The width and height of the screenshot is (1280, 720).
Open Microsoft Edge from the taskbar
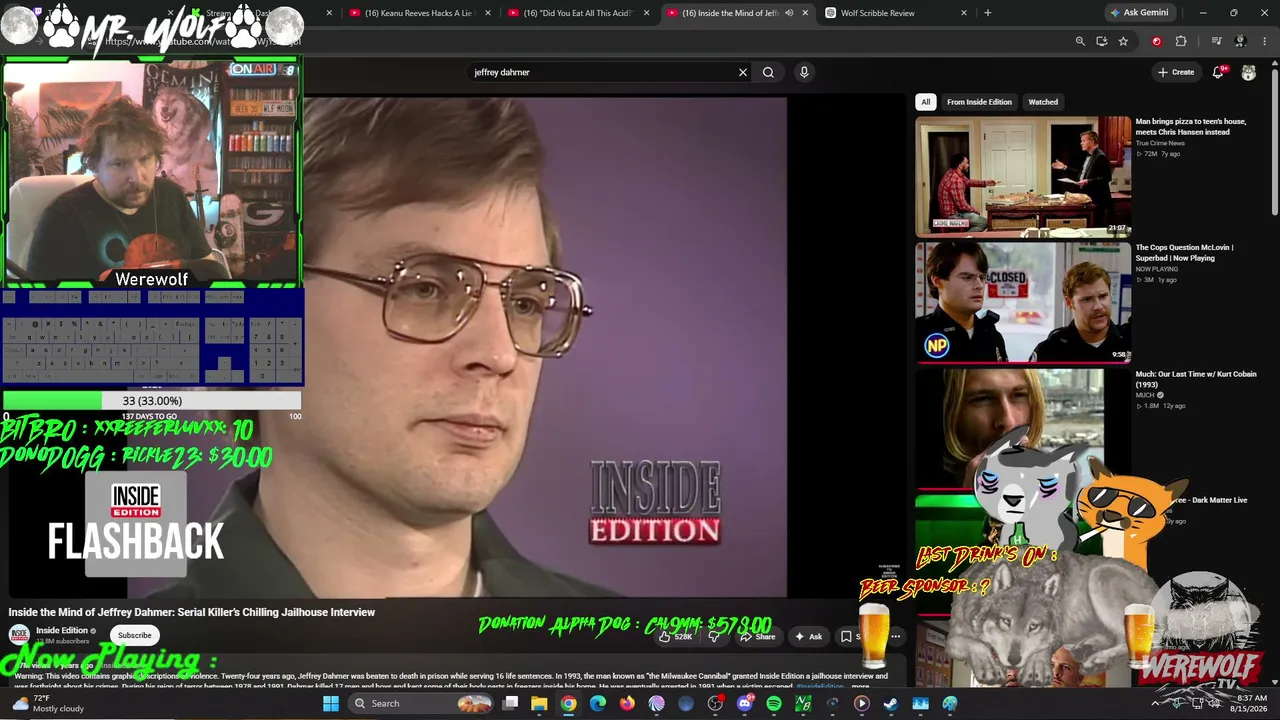click(598, 703)
